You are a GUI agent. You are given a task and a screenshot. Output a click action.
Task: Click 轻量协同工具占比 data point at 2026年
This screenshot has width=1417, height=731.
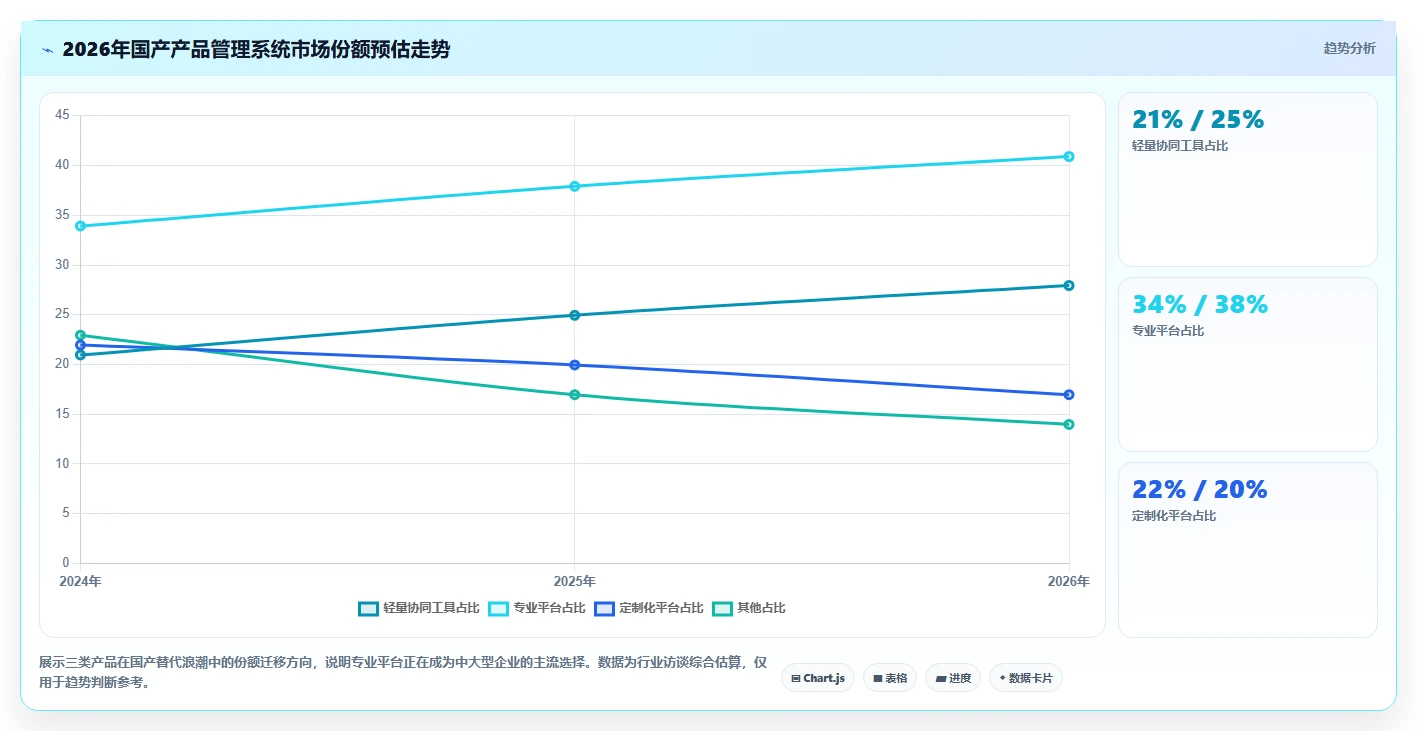click(x=1069, y=285)
